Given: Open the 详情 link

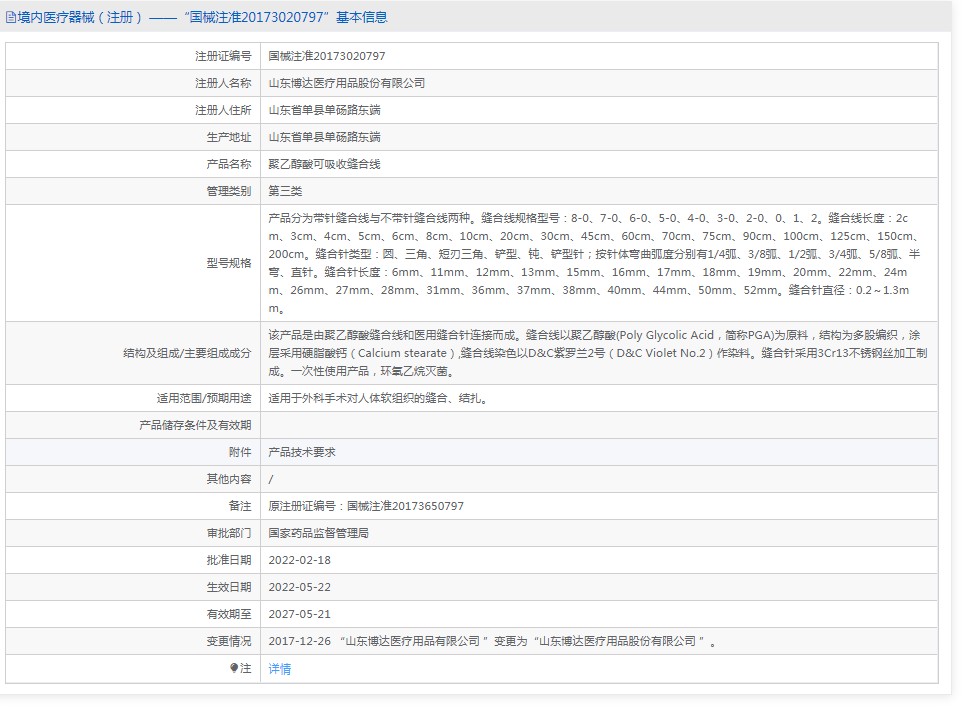Looking at the screenshot, I should [x=279, y=669].
